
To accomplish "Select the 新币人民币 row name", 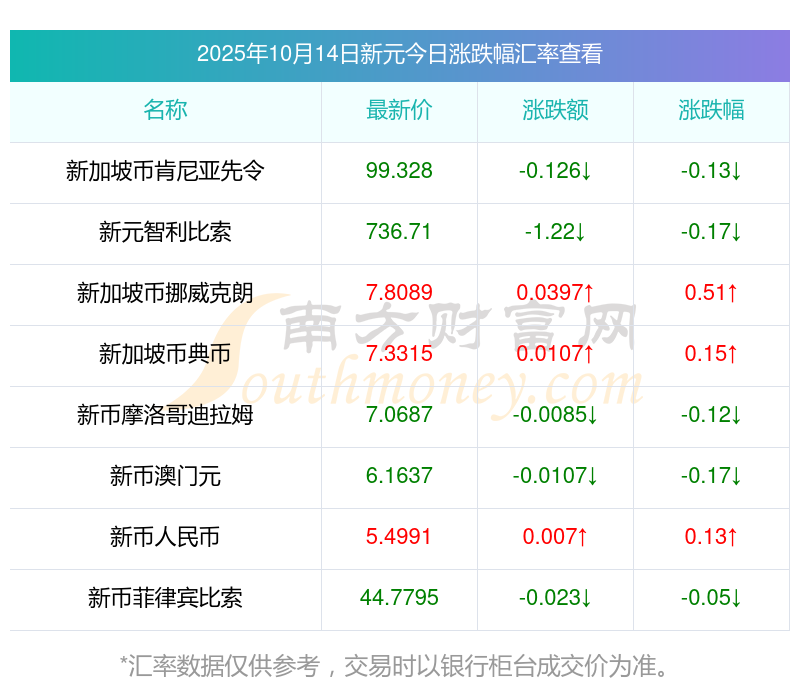I will (165, 537).
